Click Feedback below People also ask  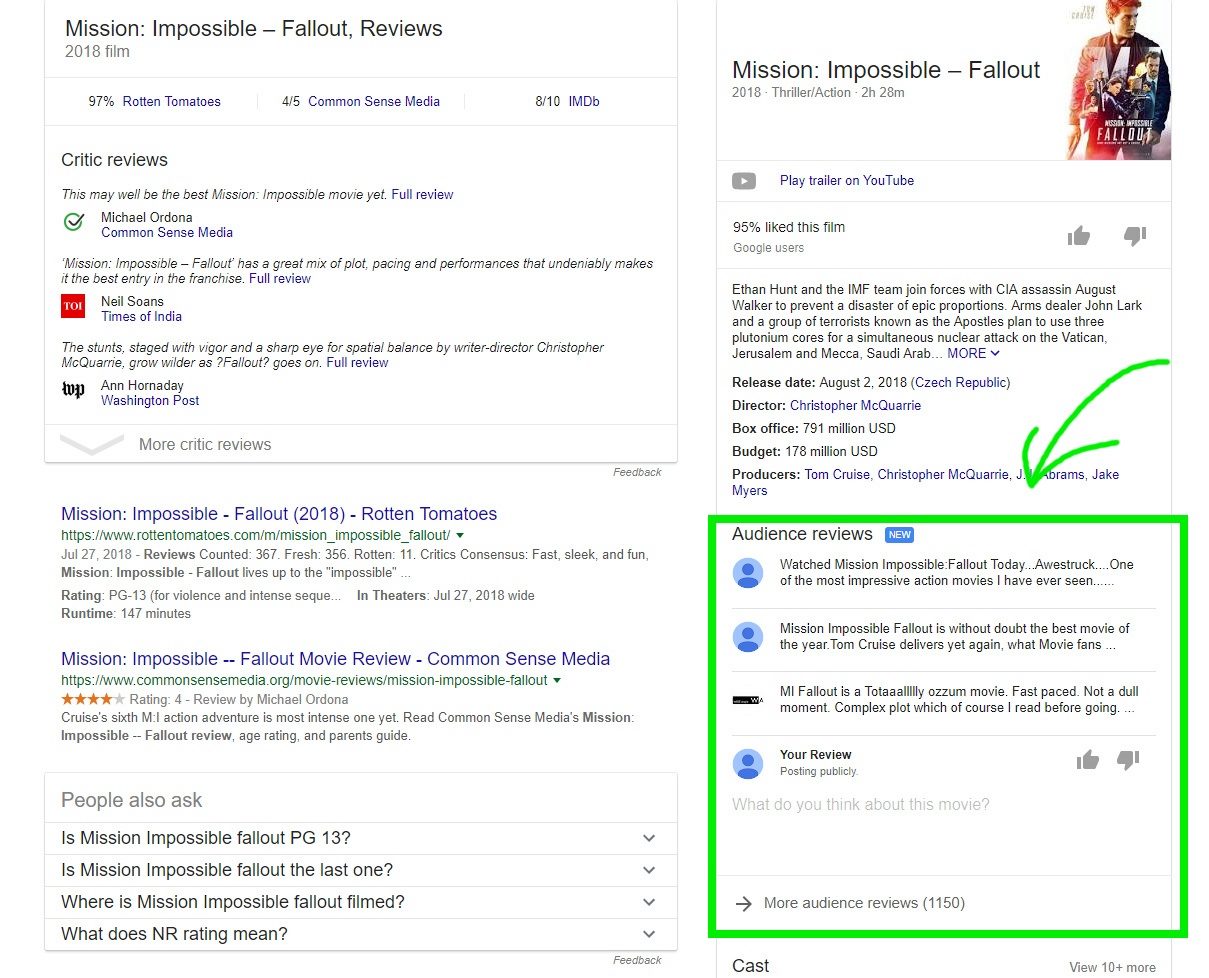(x=637, y=960)
